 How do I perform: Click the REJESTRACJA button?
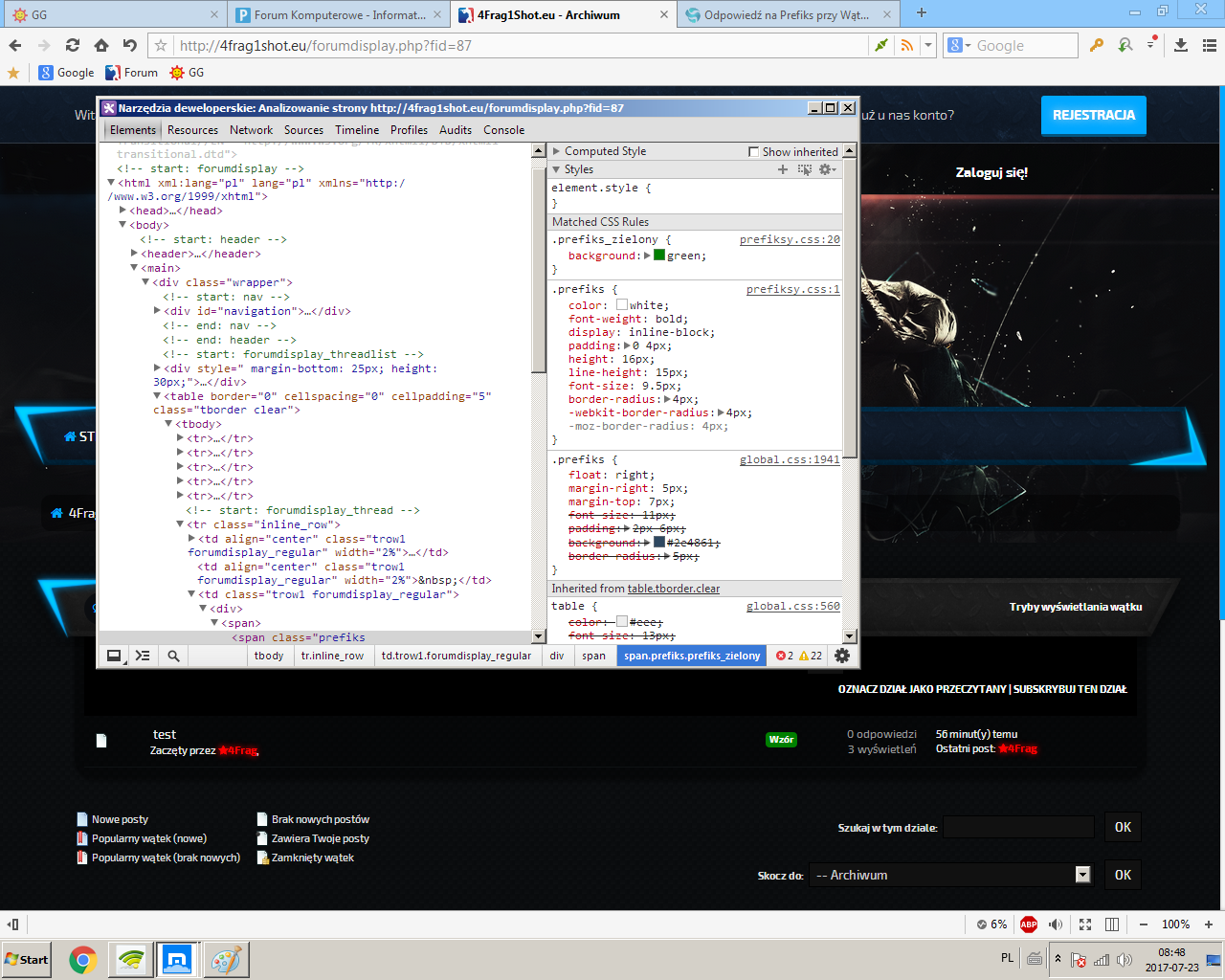coord(1094,116)
